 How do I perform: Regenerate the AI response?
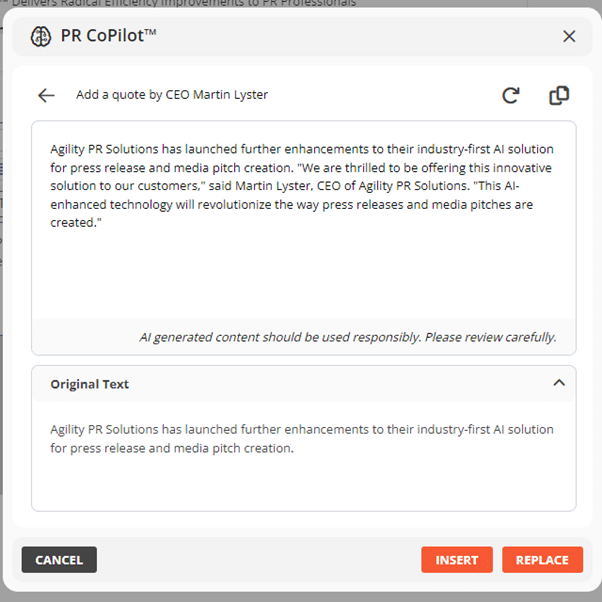click(511, 95)
